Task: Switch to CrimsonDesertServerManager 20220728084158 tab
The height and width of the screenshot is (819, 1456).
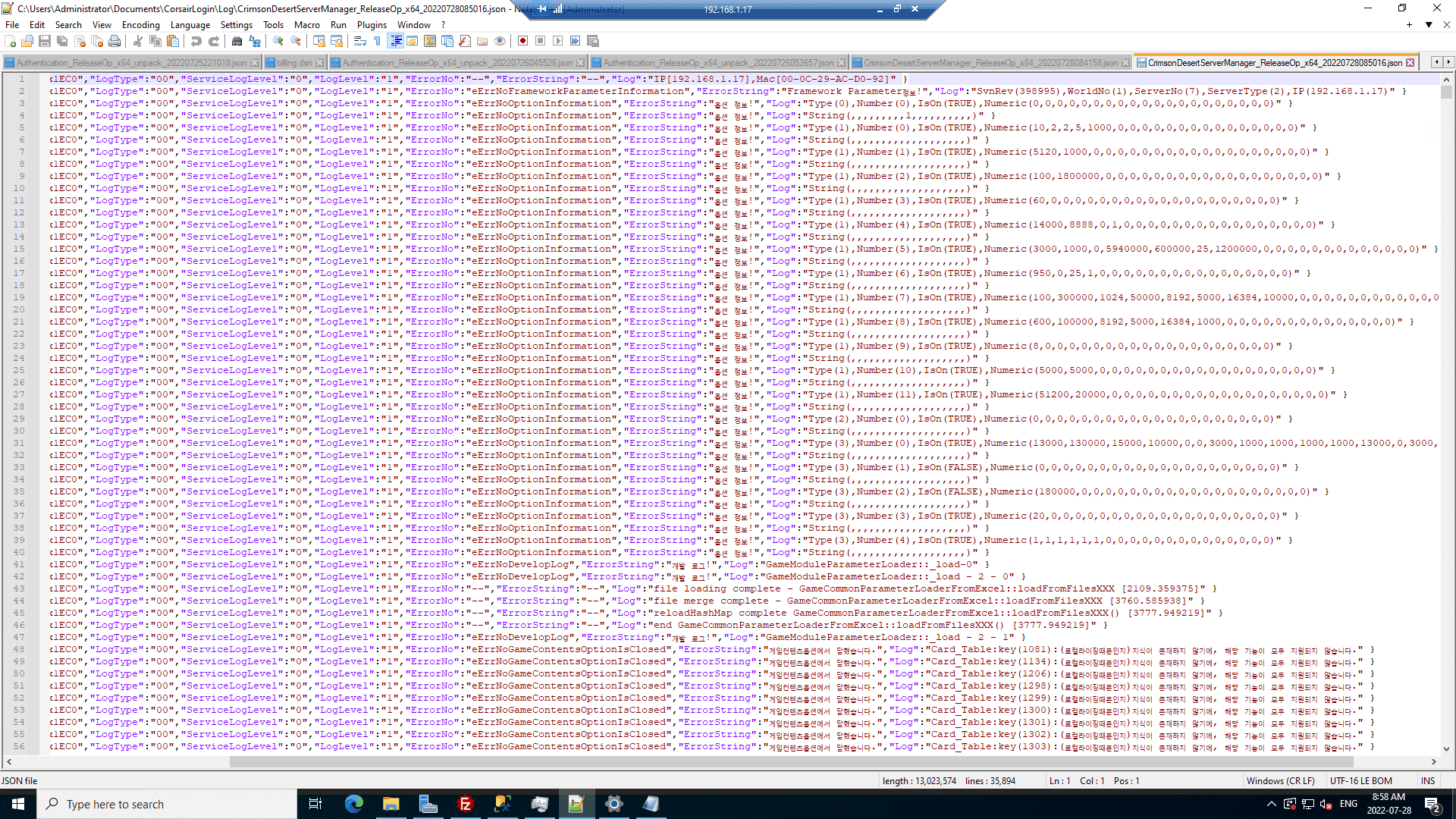Action: click(990, 62)
